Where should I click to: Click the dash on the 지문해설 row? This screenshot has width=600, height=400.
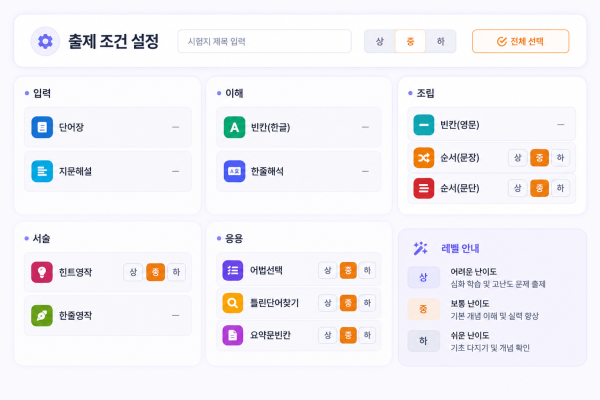[176, 171]
